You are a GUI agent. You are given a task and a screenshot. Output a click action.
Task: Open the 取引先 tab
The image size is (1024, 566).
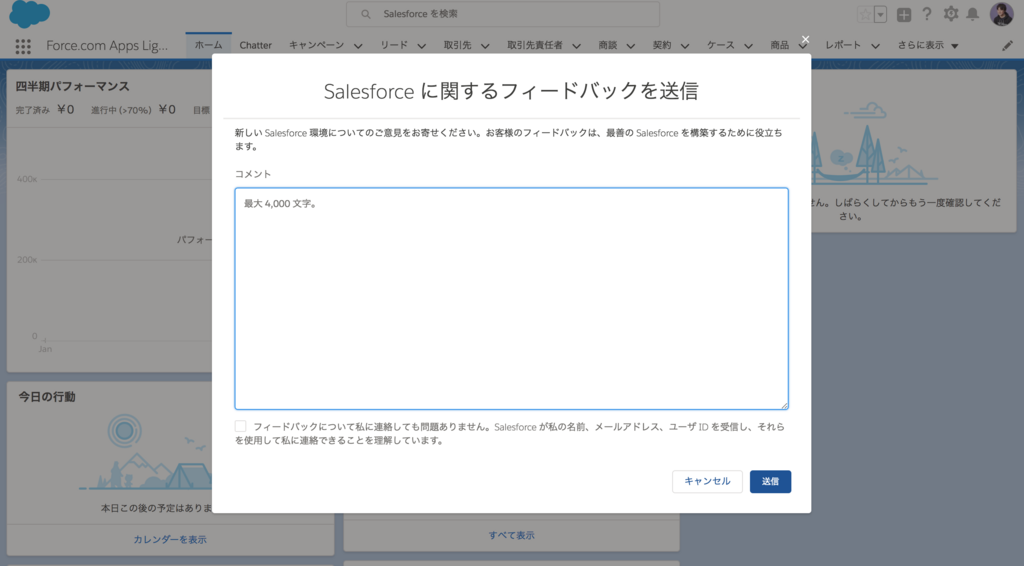[457, 45]
